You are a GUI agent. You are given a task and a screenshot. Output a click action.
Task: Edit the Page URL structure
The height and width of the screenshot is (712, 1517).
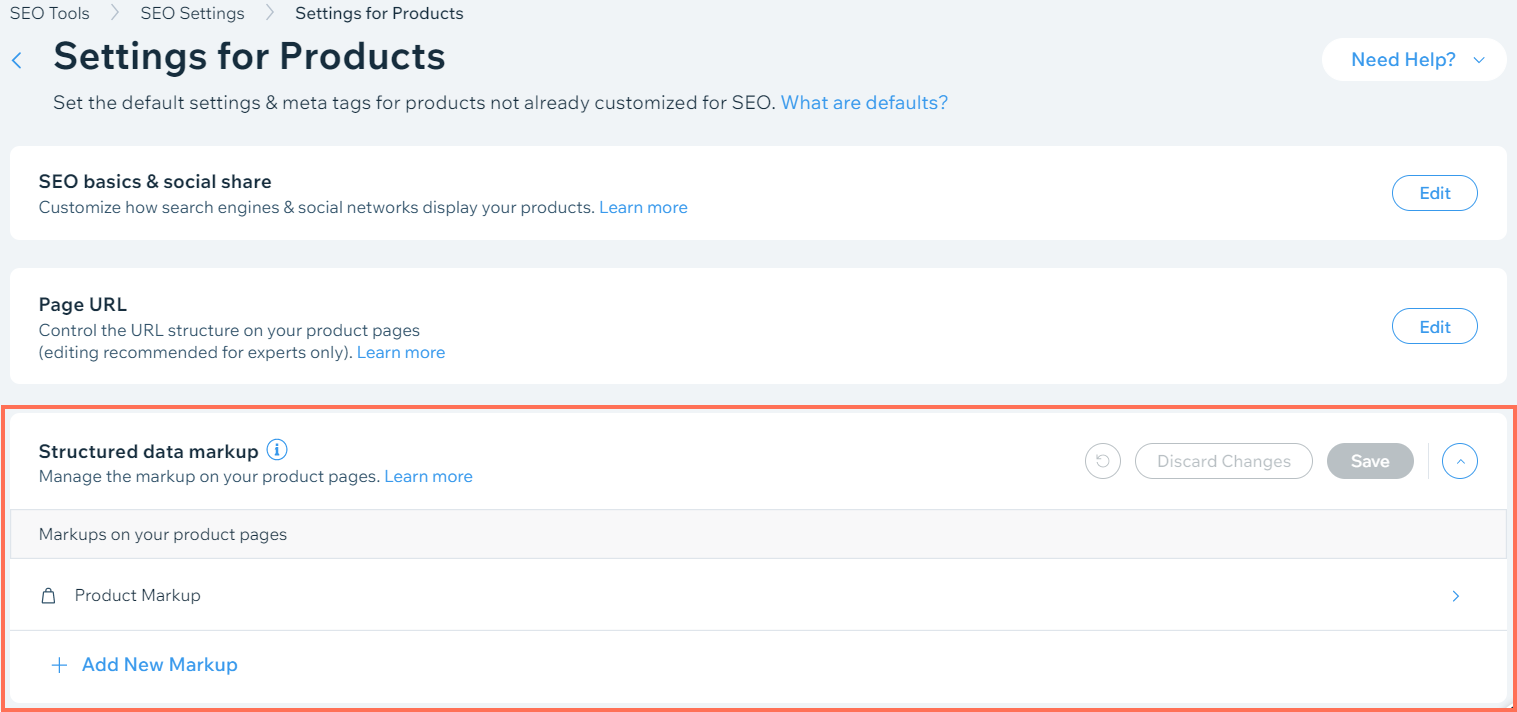tap(1434, 326)
